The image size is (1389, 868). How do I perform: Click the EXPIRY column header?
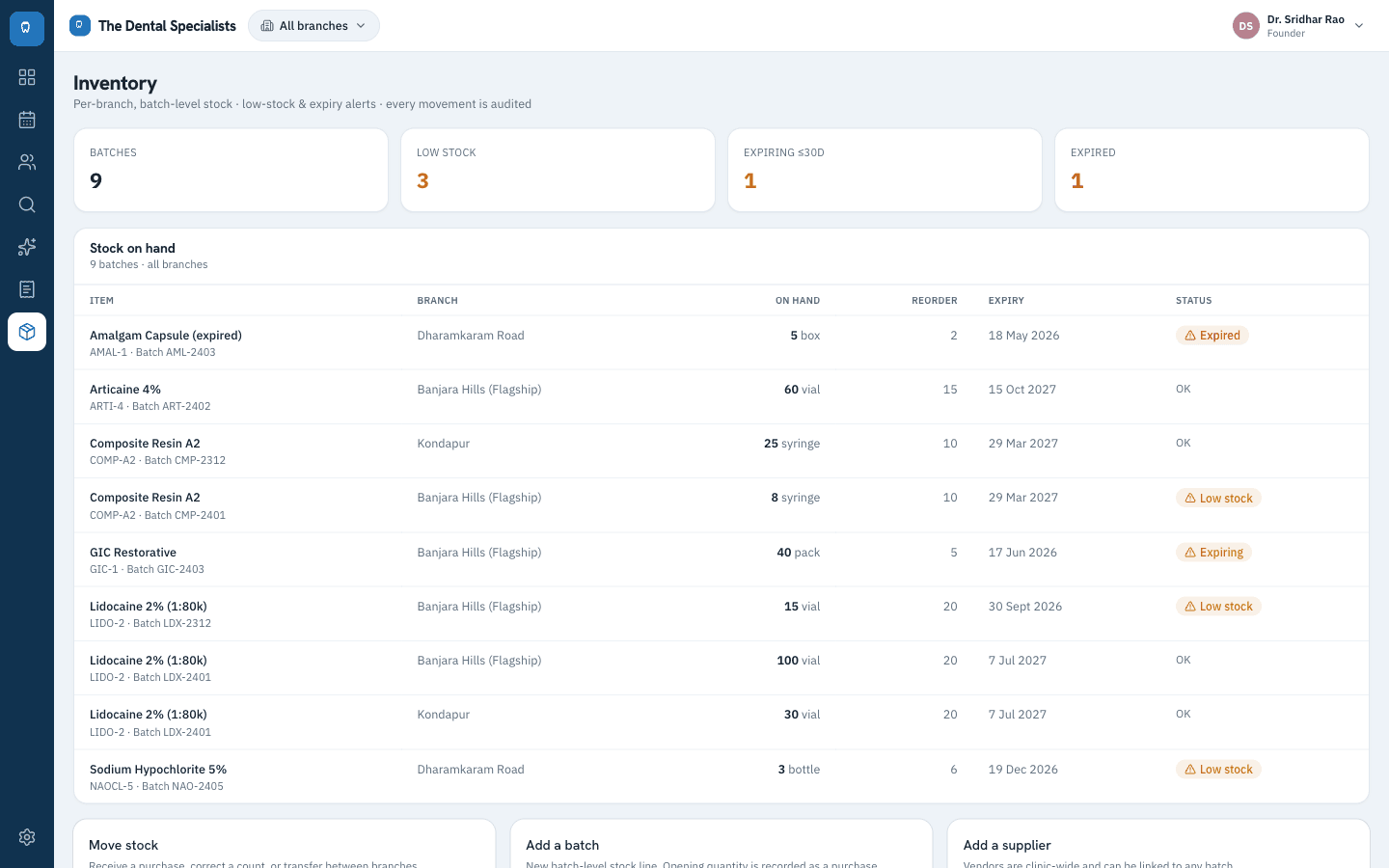pyautogui.click(x=1006, y=301)
